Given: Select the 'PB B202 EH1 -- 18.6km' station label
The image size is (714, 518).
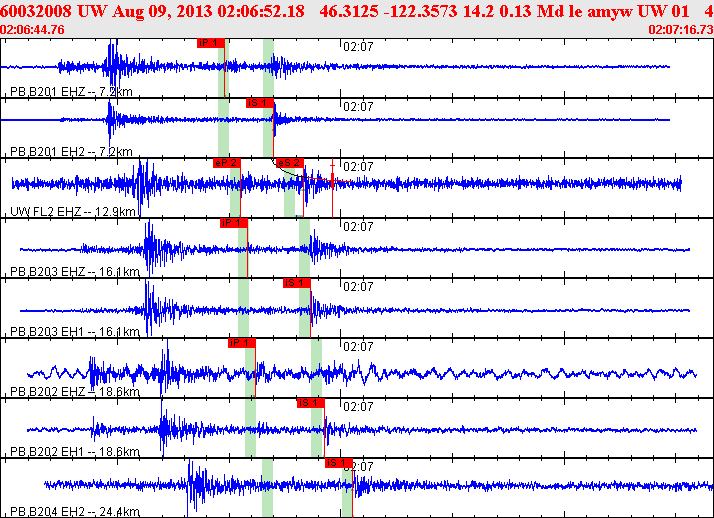Looking at the screenshot, I should coord(75,452).
